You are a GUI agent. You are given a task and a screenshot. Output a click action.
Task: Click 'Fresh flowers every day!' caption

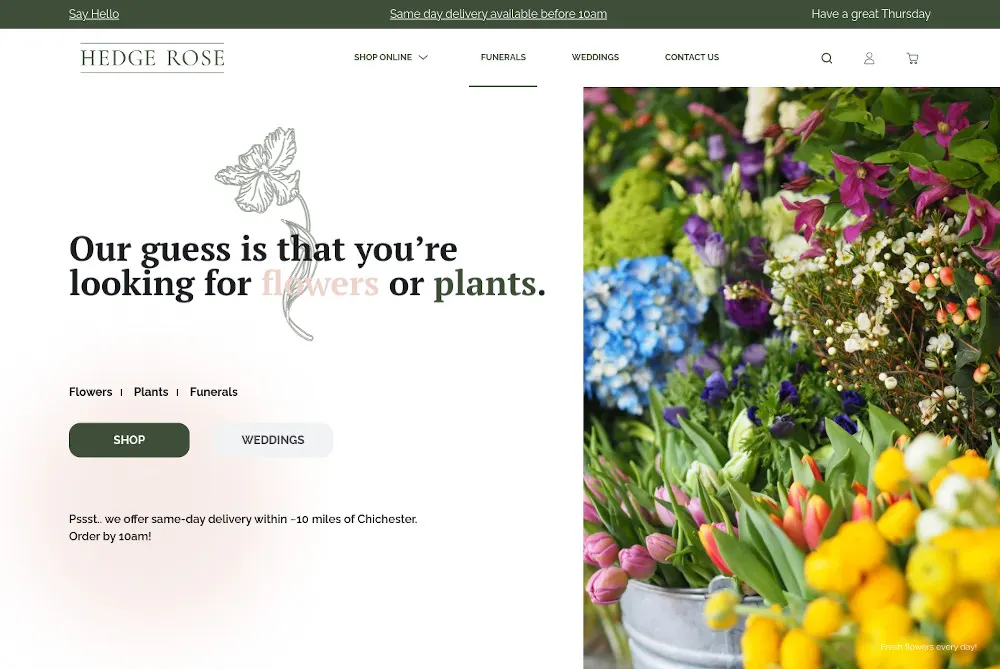(x=928, y=647)
